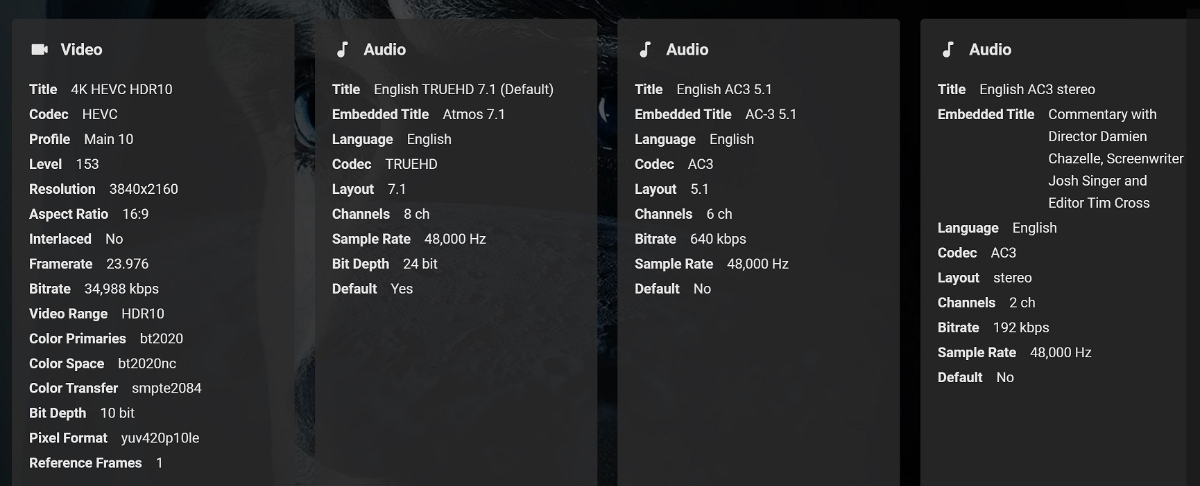1200x486 pixels.
Task: Click the 34,988 kbps bitrate value
Action: point(122,289)
